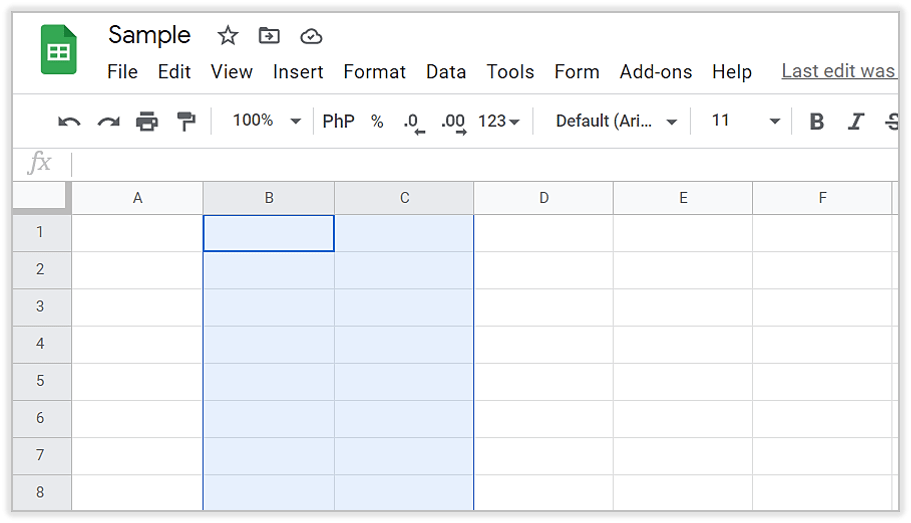Viewport: 911px width, 523px height.
Task: Toggle bold formatting
Action: point(817,122)
